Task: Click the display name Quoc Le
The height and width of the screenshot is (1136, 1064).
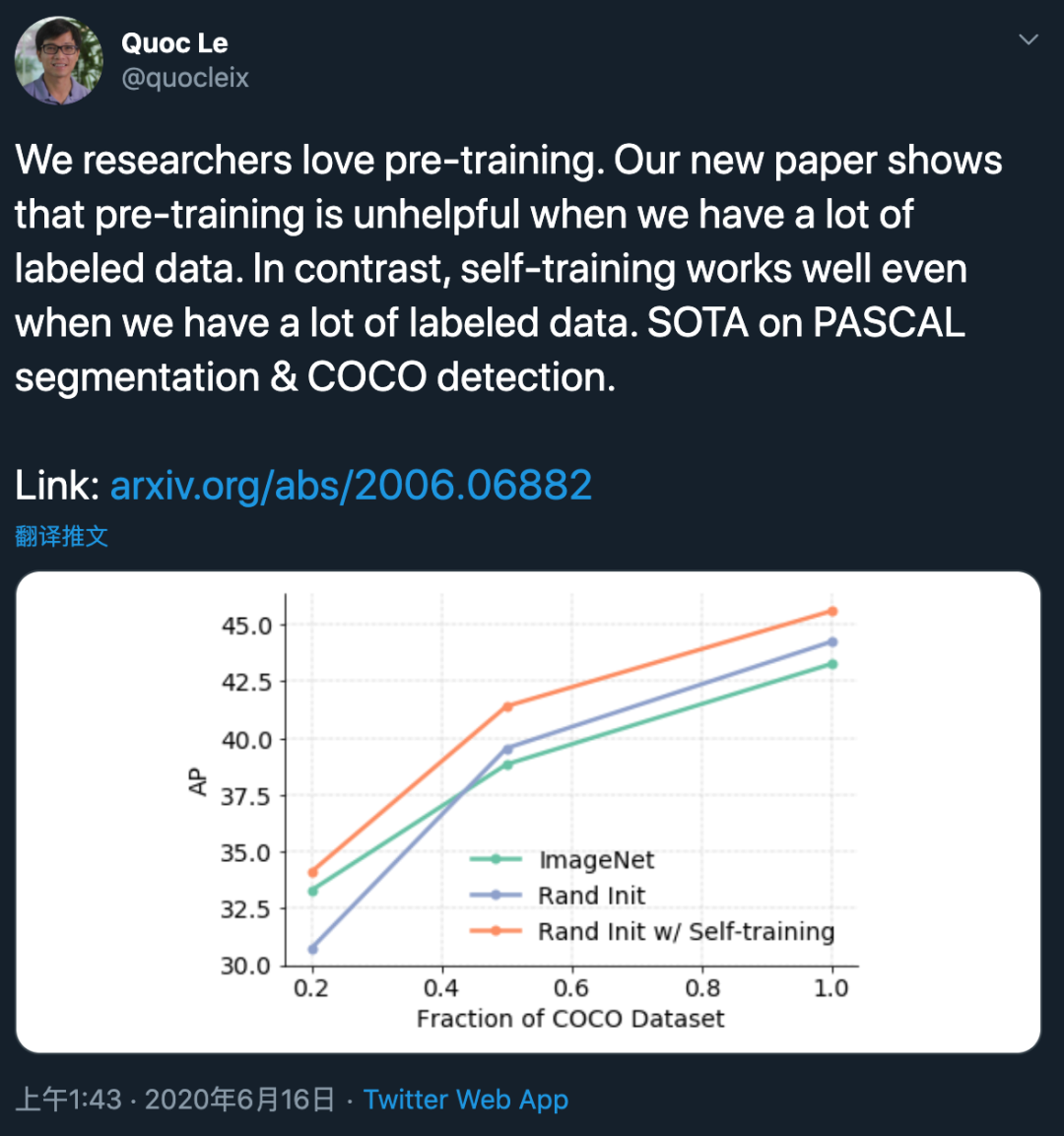Action: point(174,43)
